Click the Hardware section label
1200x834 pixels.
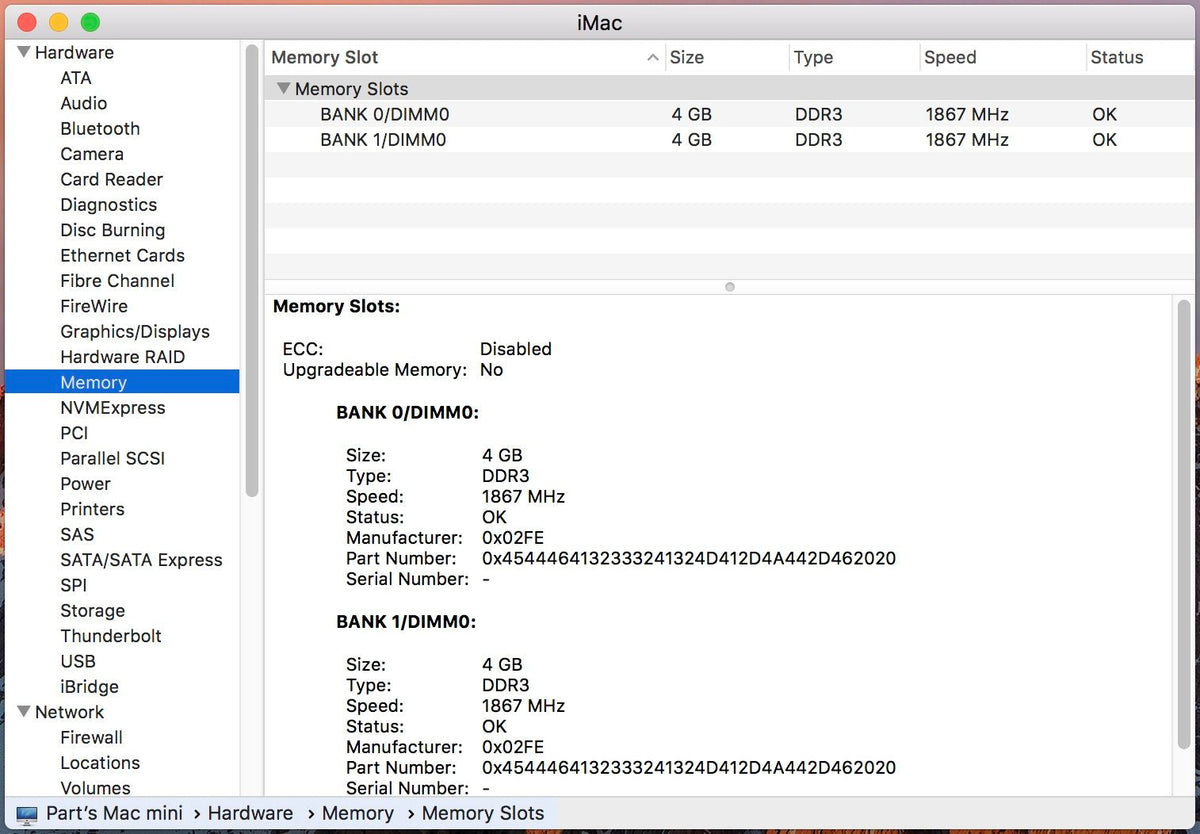pyautogui.click(x=74, y=53)
